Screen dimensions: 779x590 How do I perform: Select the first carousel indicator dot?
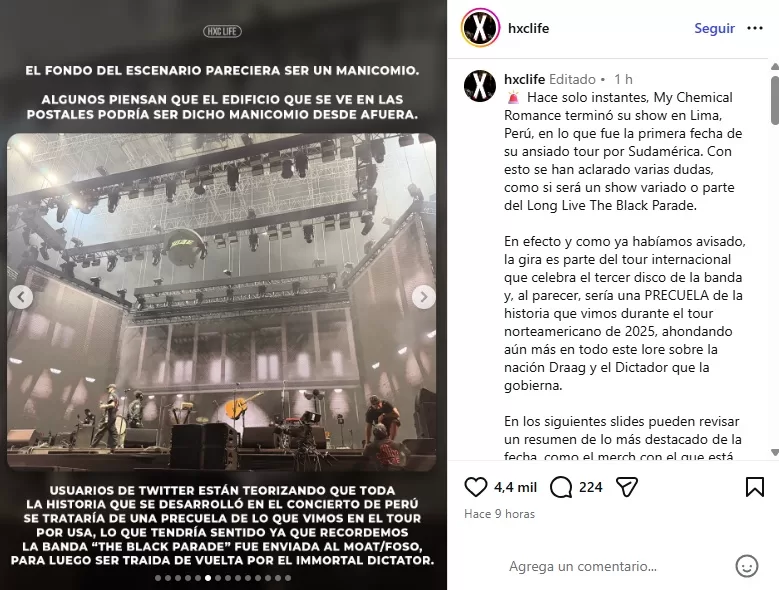(x=158, y=578)
